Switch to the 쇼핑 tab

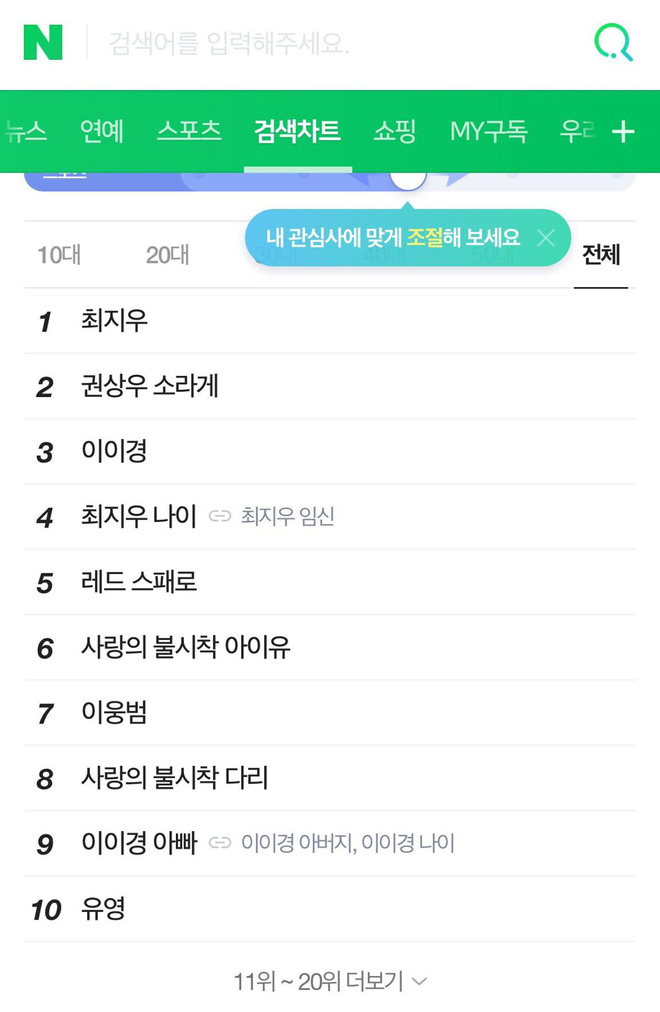pos(395,131)
